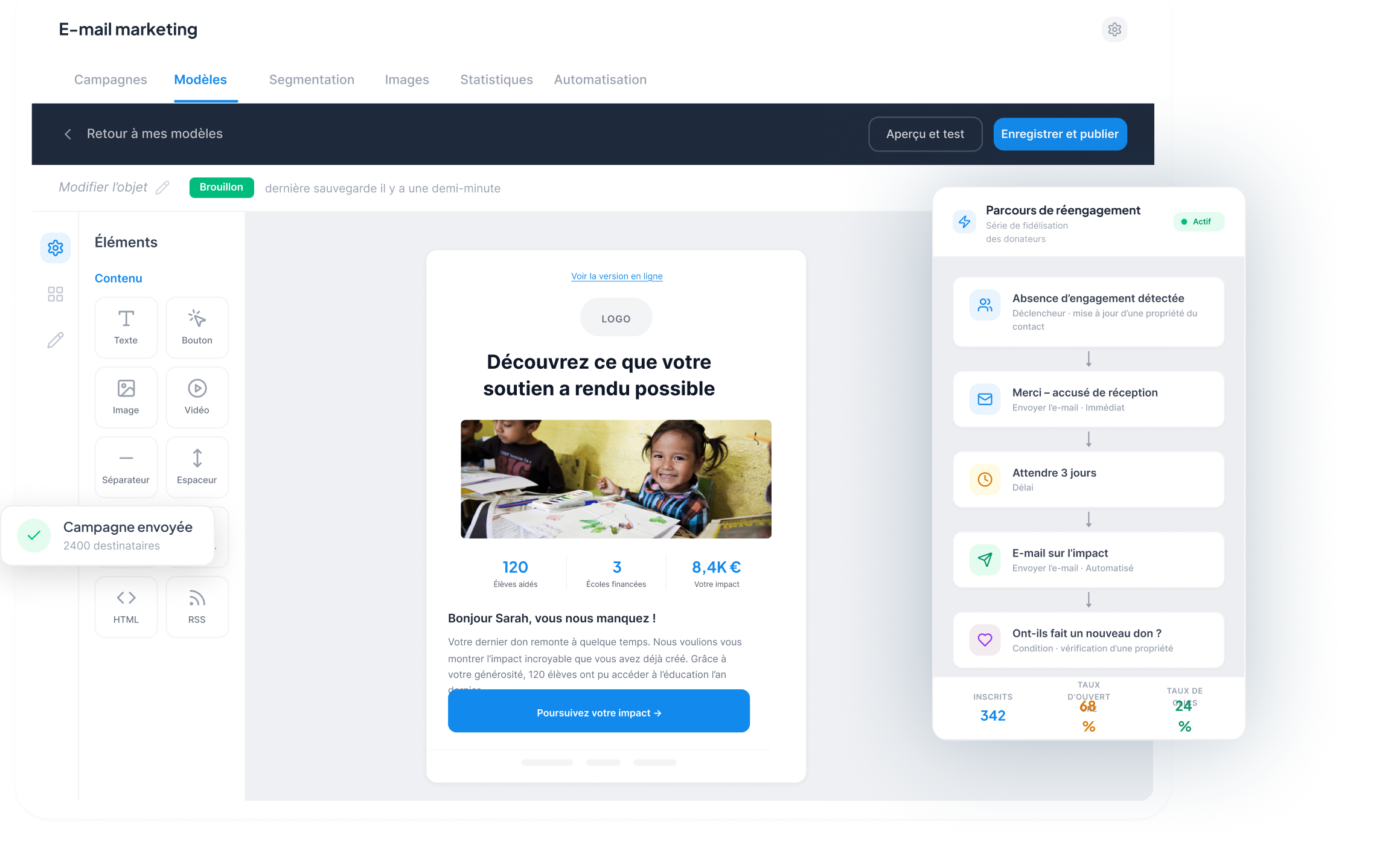Click the contacts icon on Absence d'engagement détectée
This screenshot has height=868, width=1391.
click(985, 305)
